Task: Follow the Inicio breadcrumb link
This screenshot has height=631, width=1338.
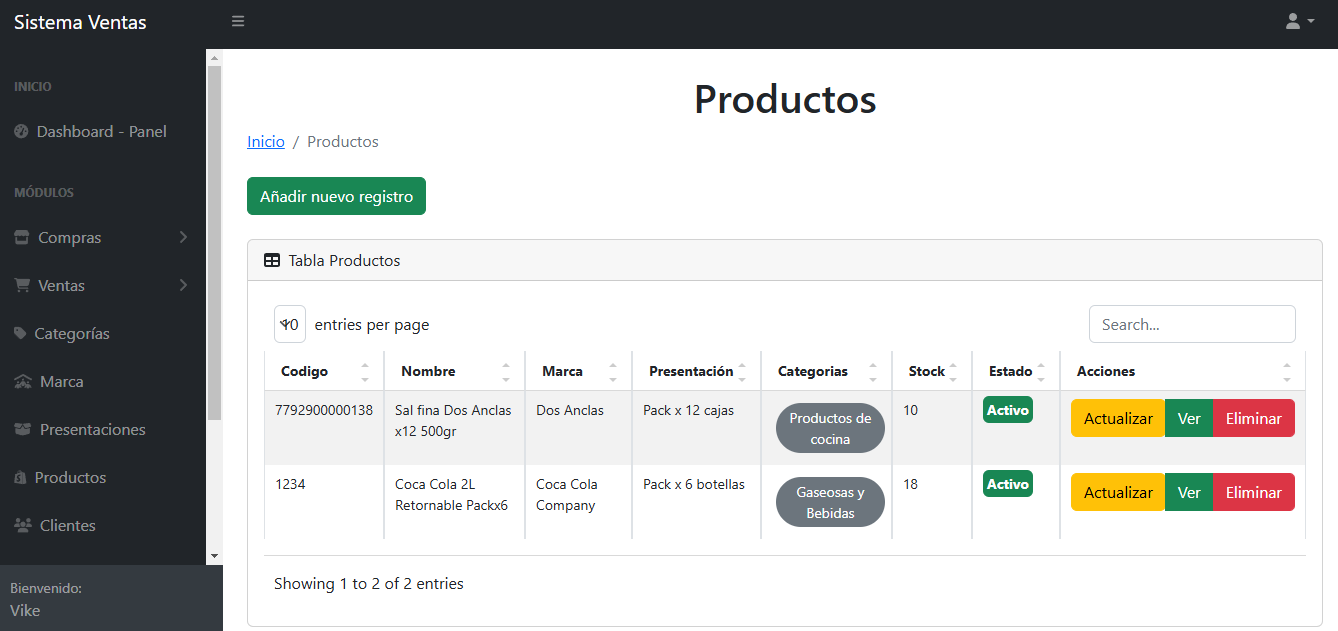Action: coord(266,142)
